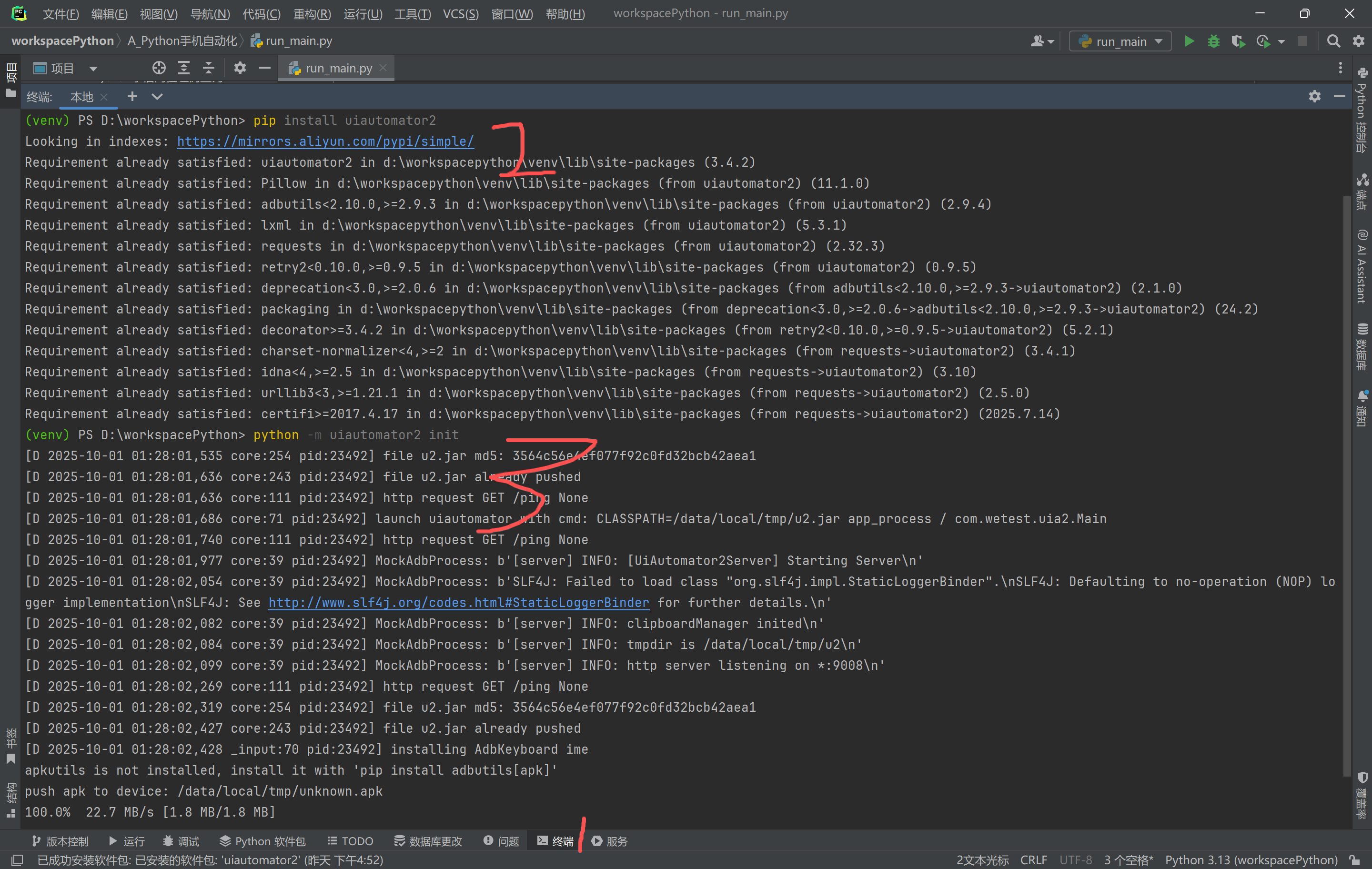Click the Python 3.13 interpreter status widget

(x=1251, y=860)
